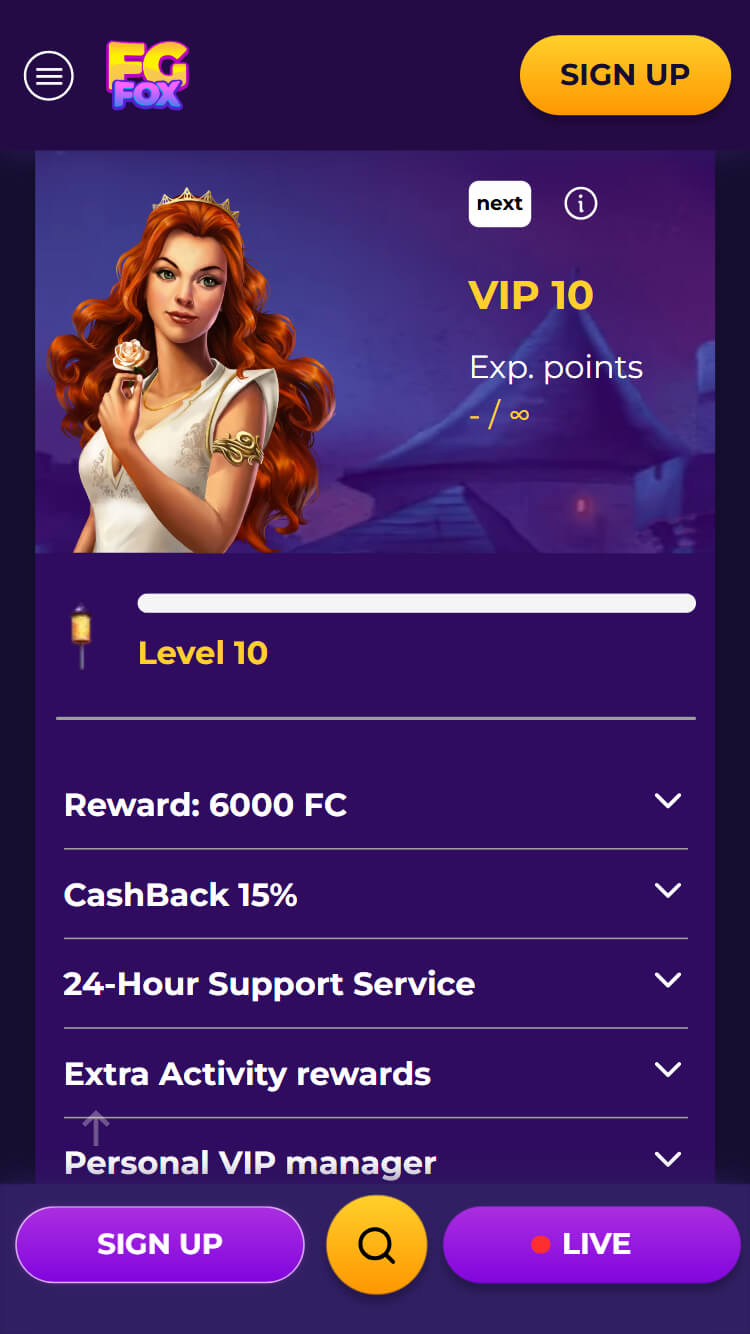Screen dimensions: 750x1334
Task: Expand the CashBack 15% chevron
Action: [x=667, y=890]
